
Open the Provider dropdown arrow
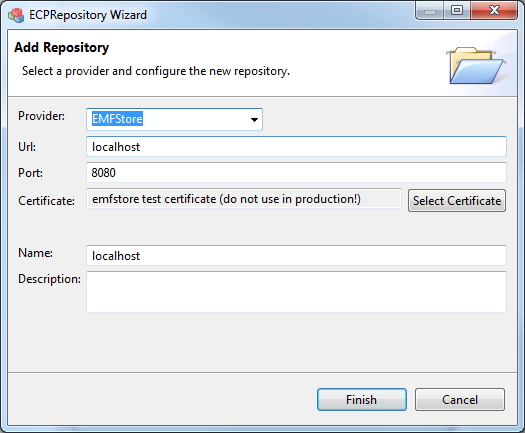(x=254, y=120)
